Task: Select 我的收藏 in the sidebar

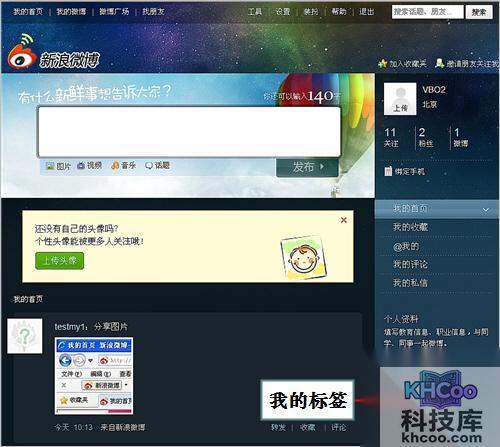Action: (x=410, y=227)
